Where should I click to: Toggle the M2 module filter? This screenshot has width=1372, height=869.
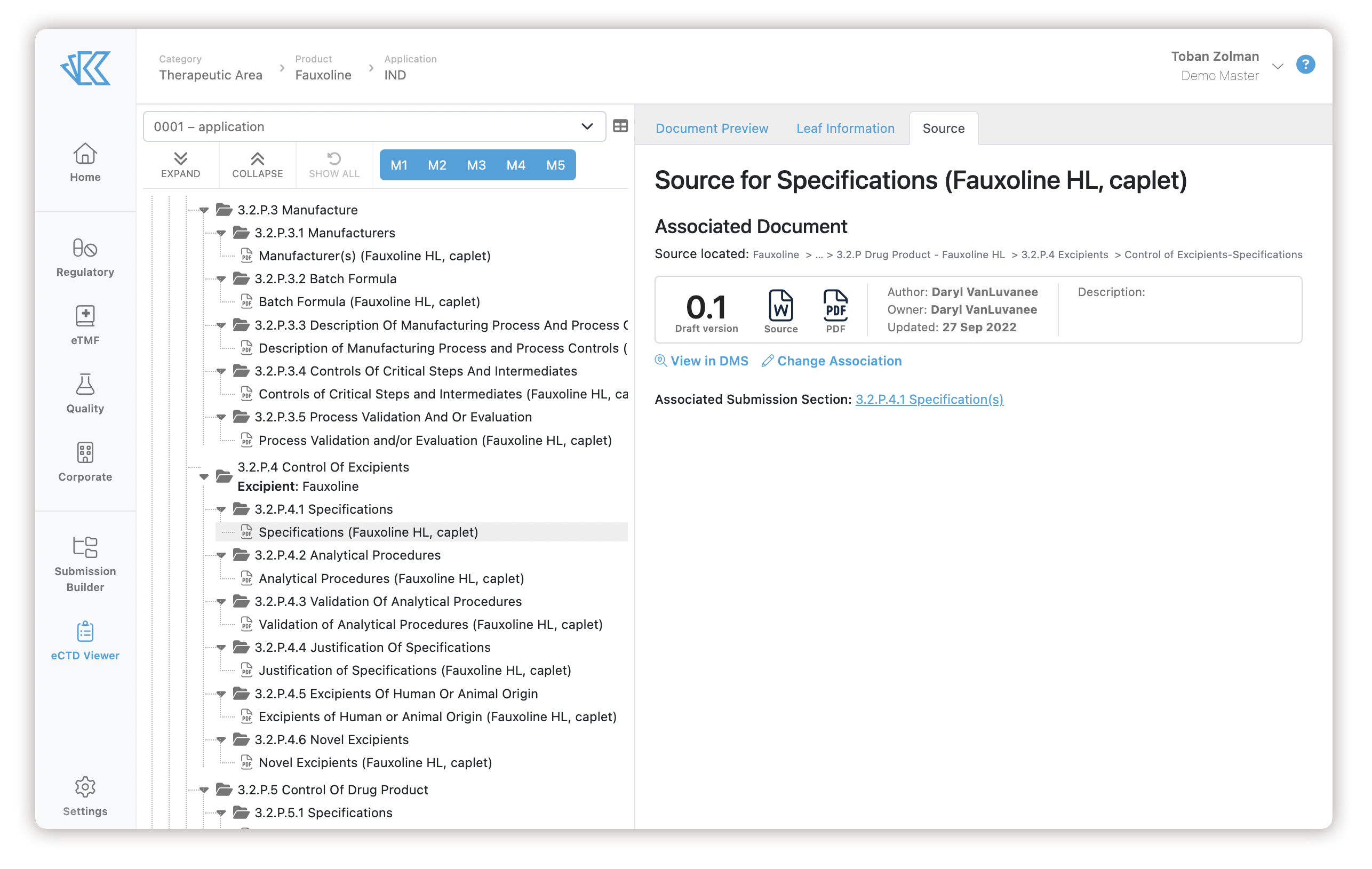point(437,165)
